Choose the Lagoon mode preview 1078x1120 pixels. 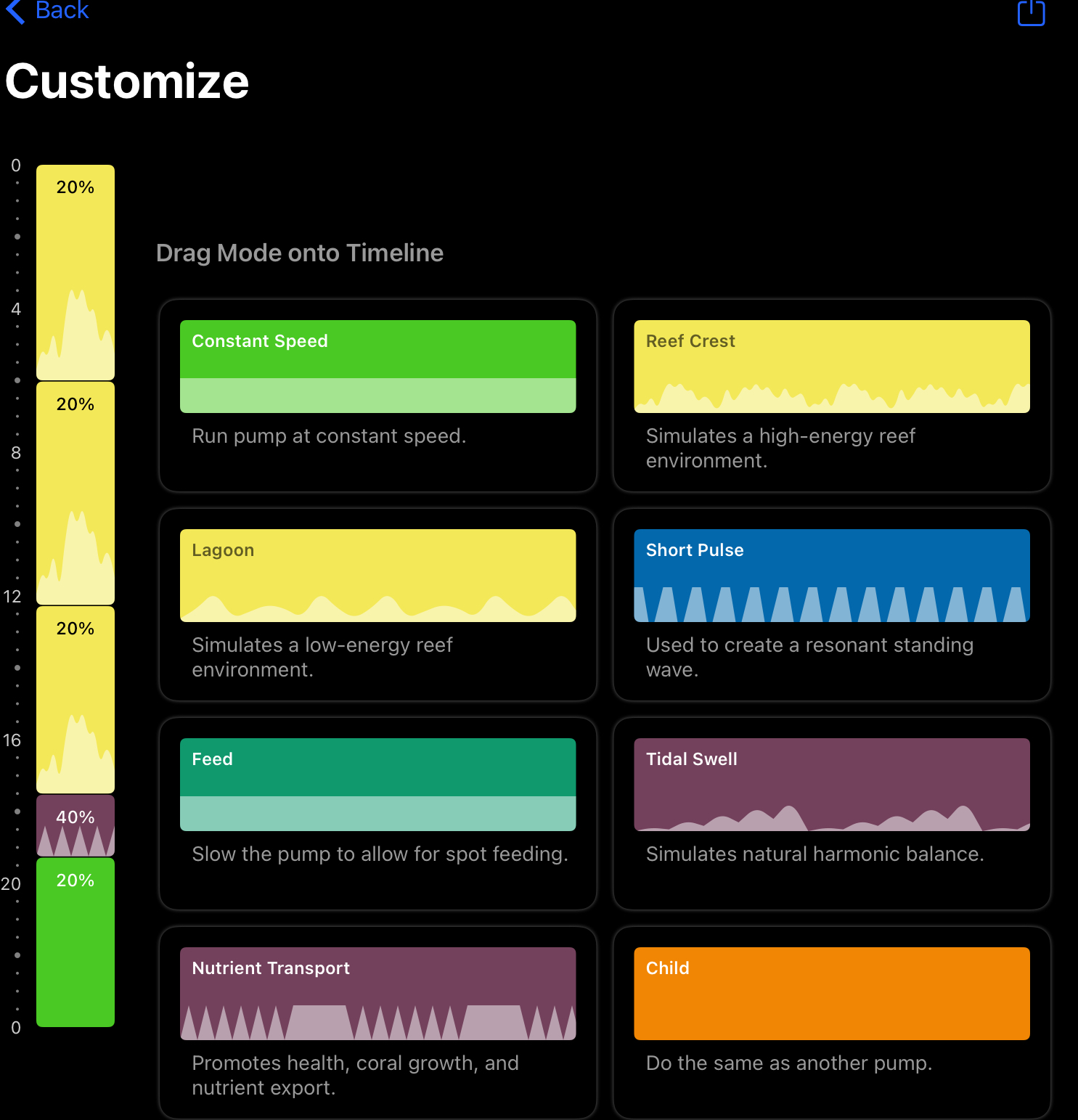point(377,576)
